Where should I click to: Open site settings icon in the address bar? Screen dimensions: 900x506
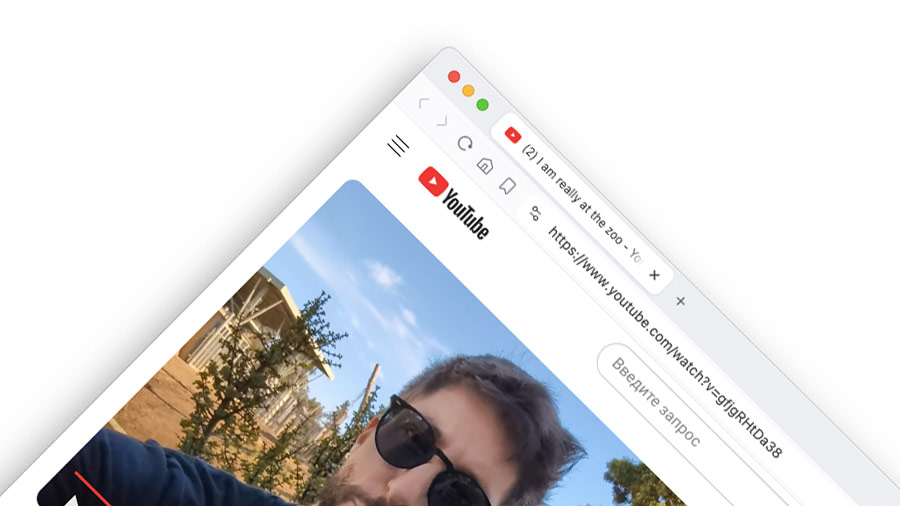(535, 213)
